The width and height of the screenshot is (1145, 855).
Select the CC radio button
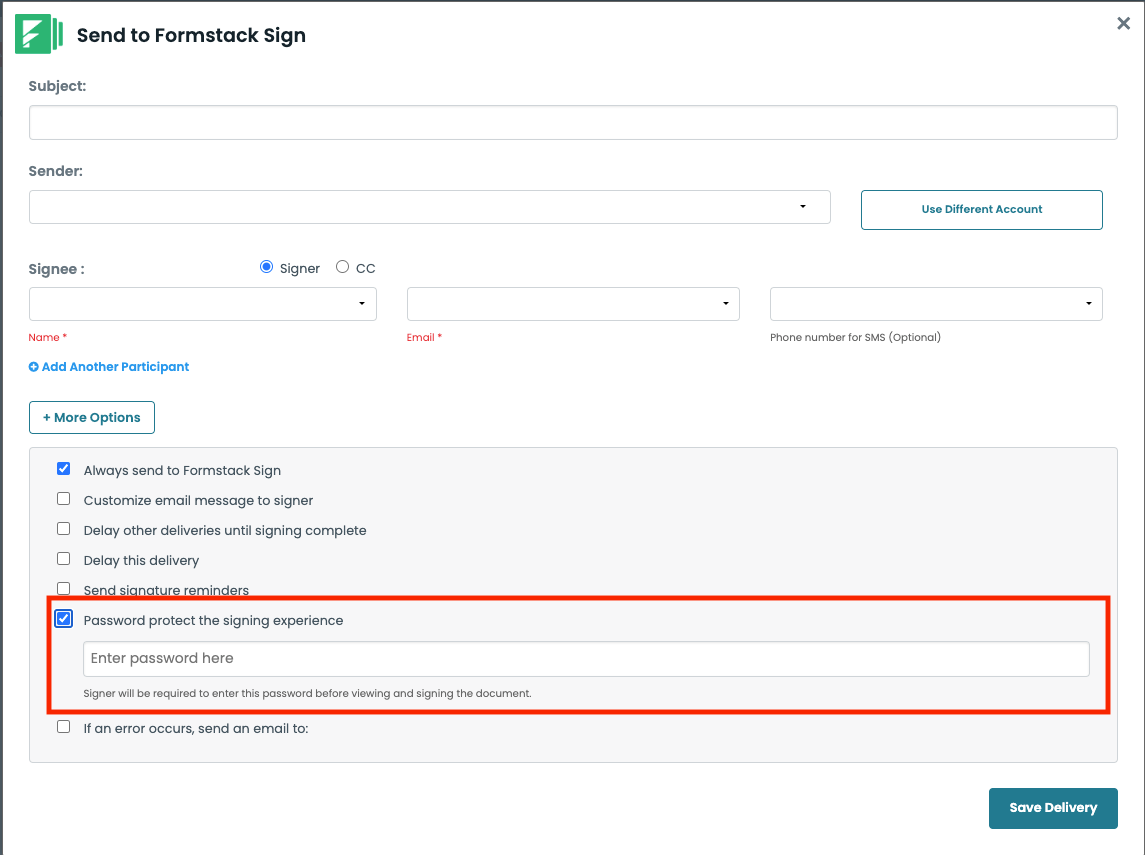tap(343, 267)
